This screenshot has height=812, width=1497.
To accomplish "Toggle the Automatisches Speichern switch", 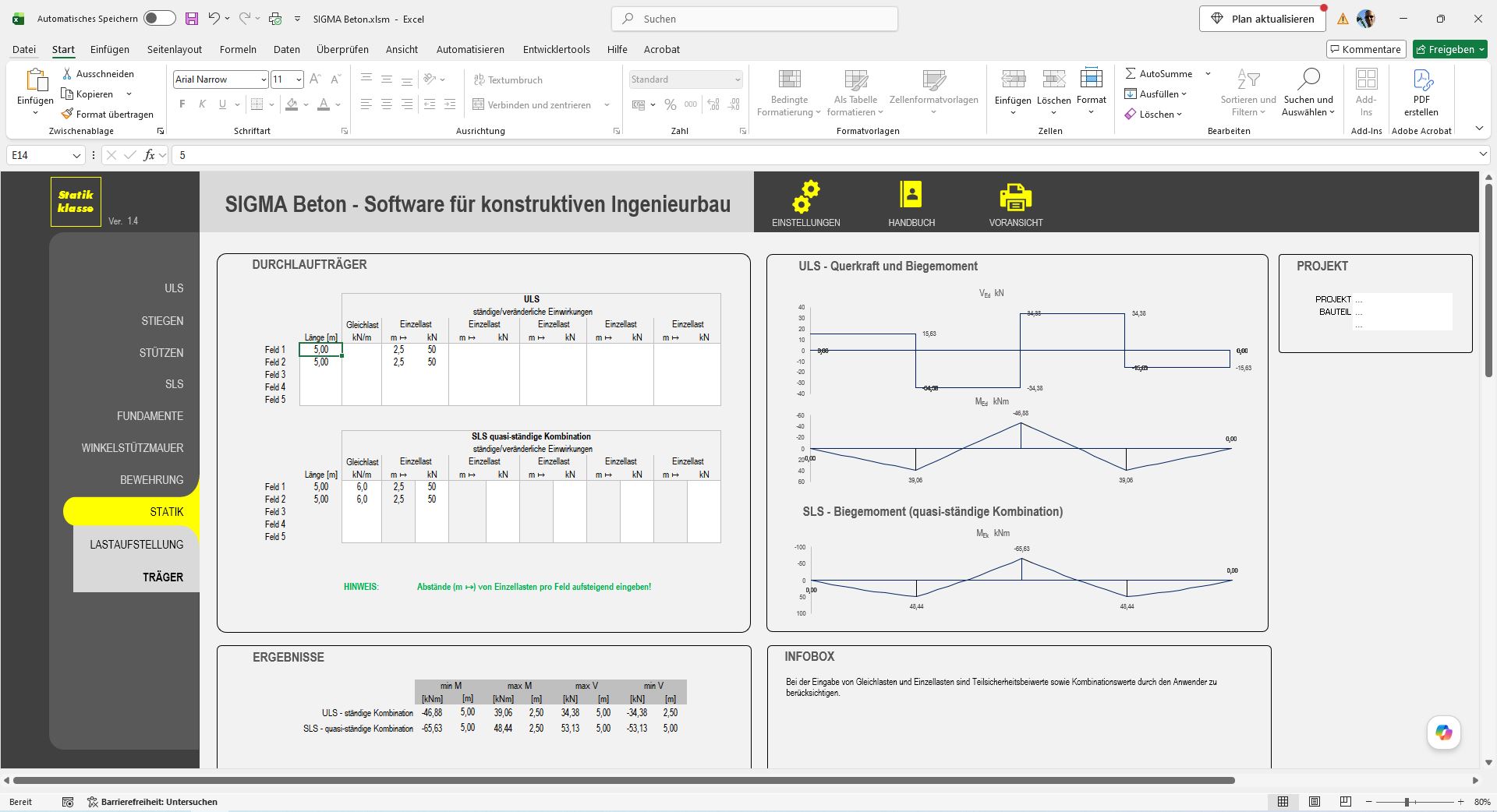I will click(160, 19).
